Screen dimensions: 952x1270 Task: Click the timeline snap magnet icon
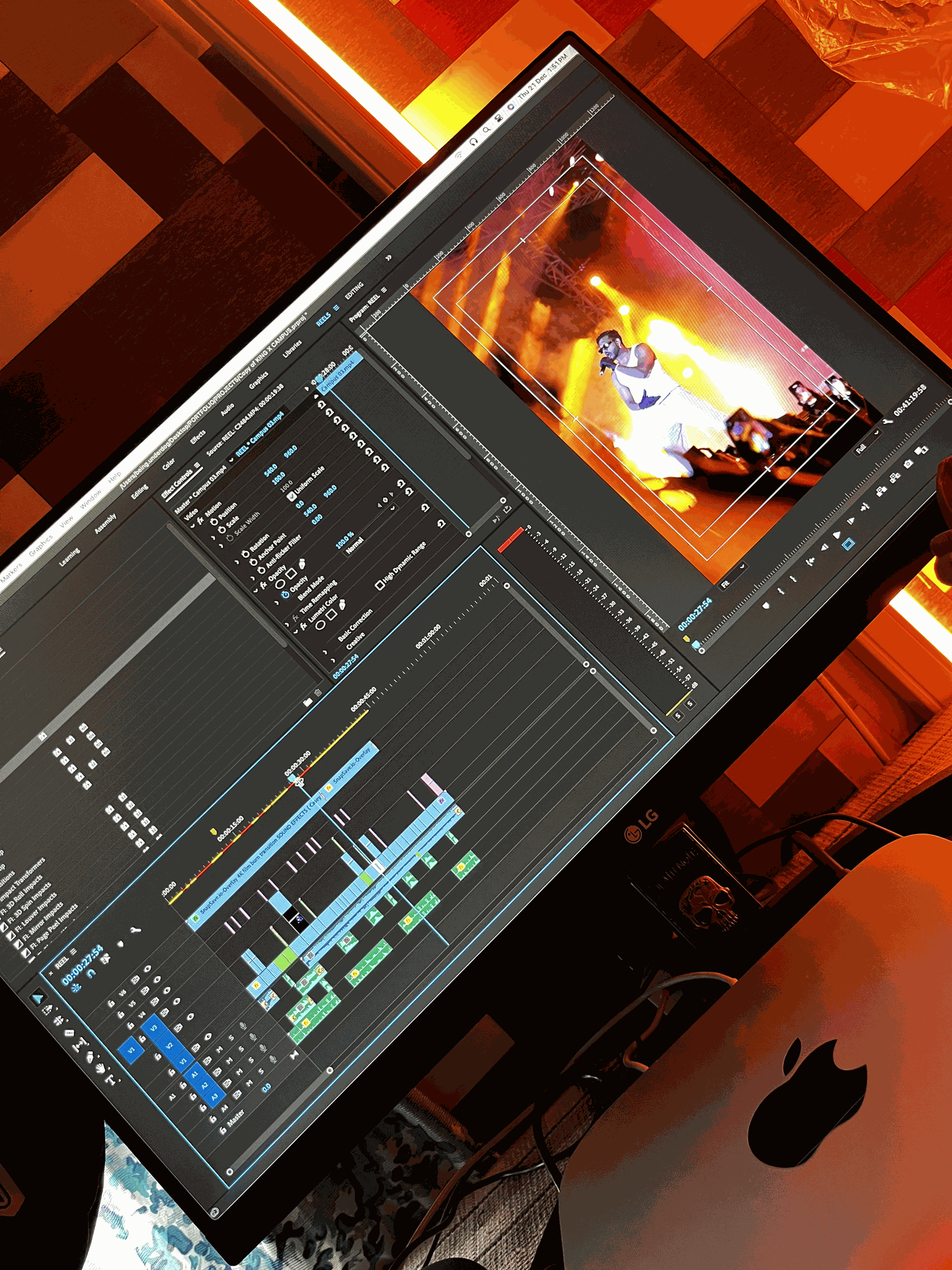91,973
